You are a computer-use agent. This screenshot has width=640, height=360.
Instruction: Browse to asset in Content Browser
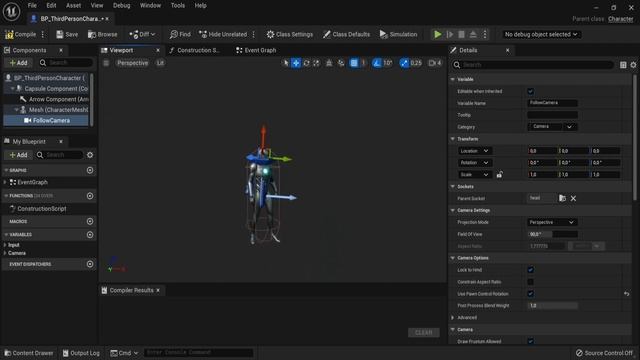pos(102,35)
